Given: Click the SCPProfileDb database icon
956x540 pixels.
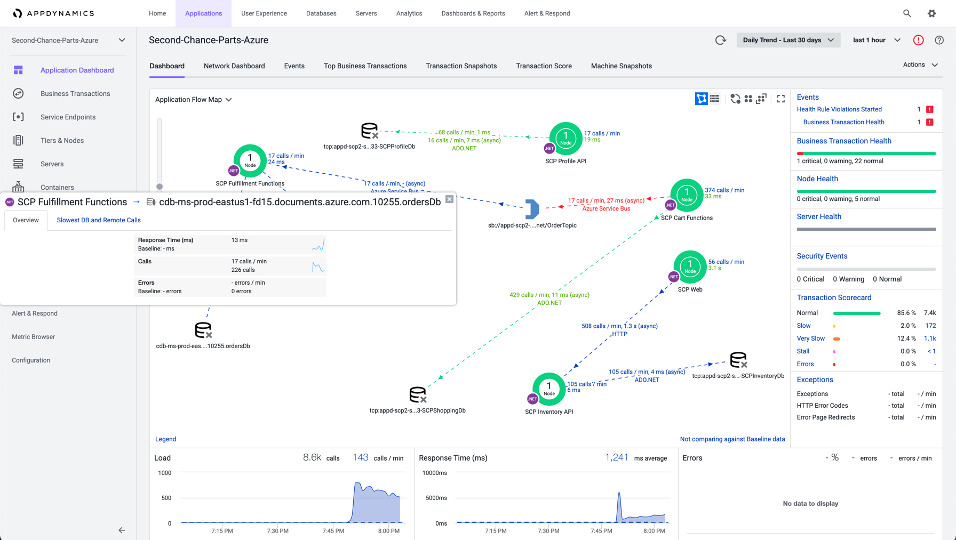Looking at the screenshot, I should click(369, 131).
